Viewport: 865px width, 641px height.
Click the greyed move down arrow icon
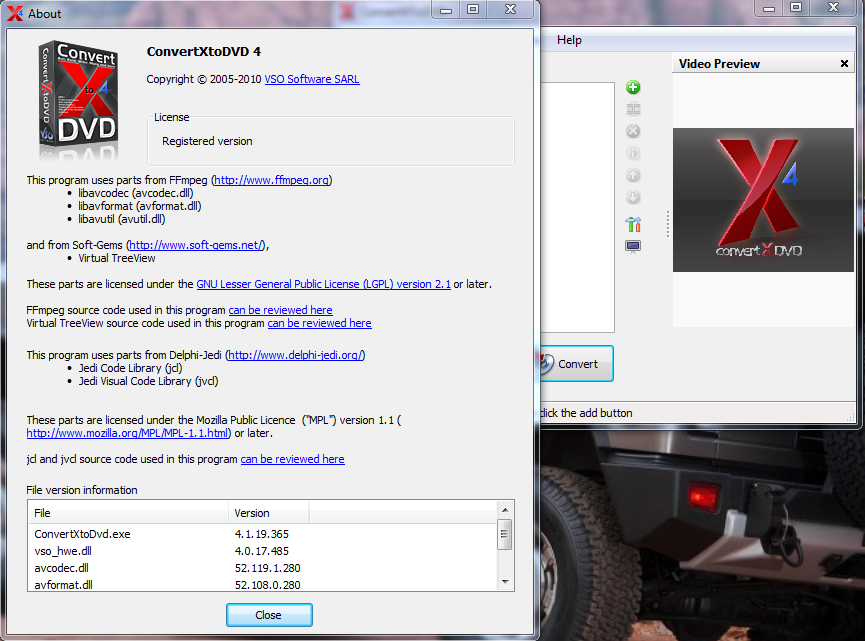pyautogui.click(x=633, y=197)
